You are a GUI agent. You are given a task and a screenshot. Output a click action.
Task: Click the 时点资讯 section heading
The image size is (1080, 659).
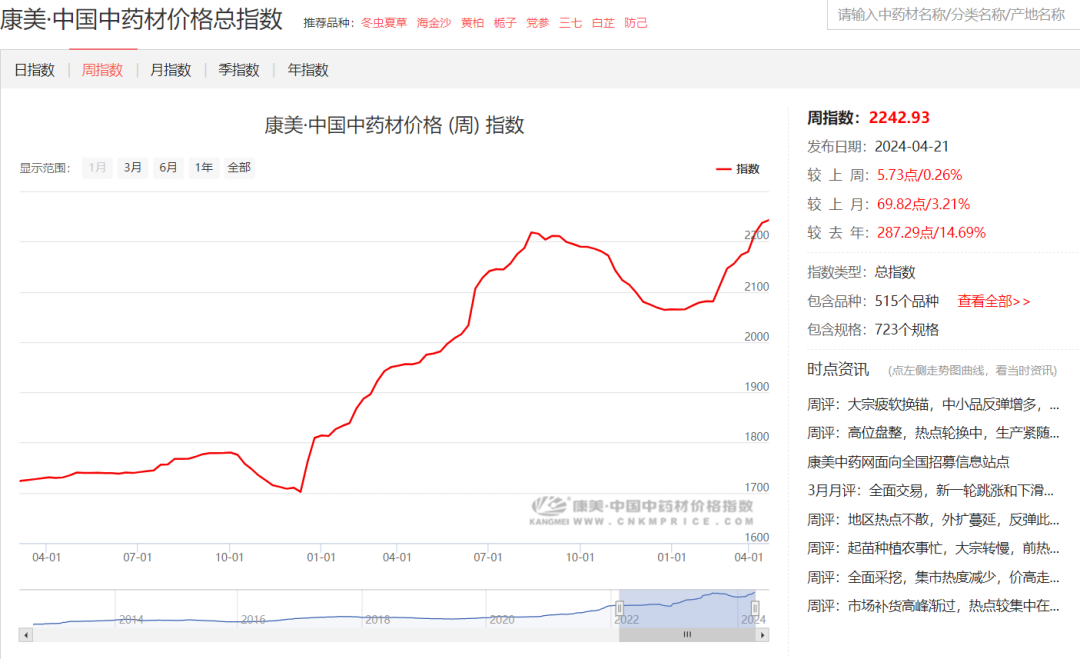tap(838, 370)
